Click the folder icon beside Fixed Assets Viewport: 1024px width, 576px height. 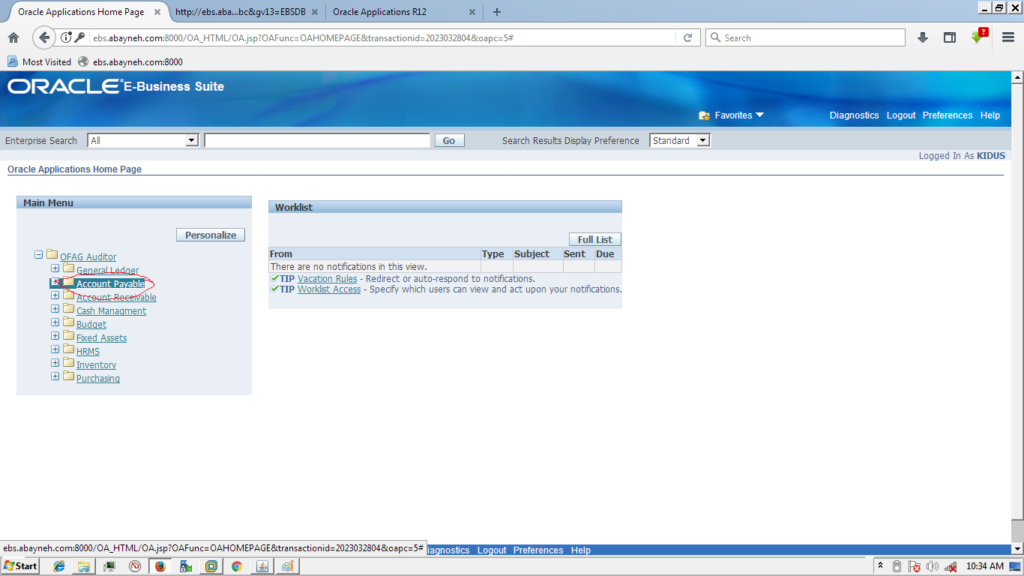(69, 336)
